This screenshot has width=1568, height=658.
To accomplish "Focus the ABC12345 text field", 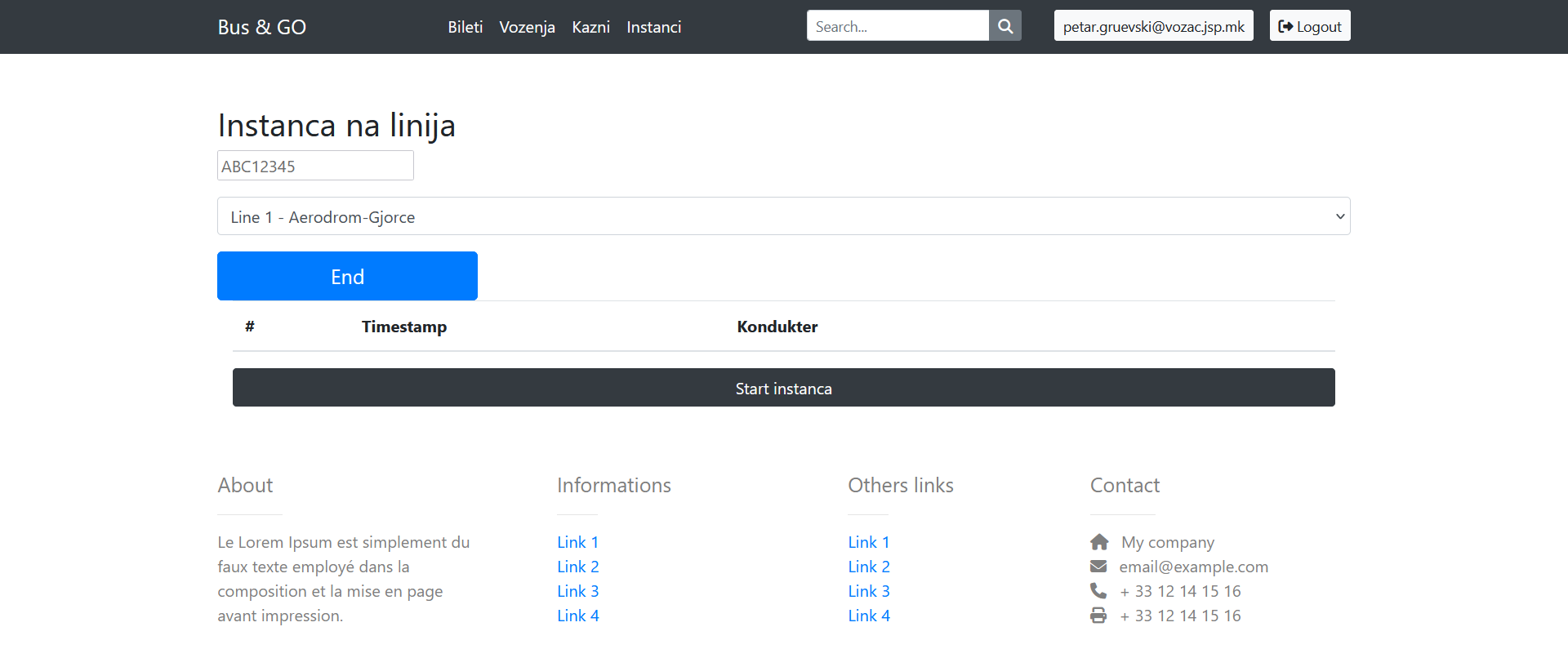I will (x=315, y=166).
